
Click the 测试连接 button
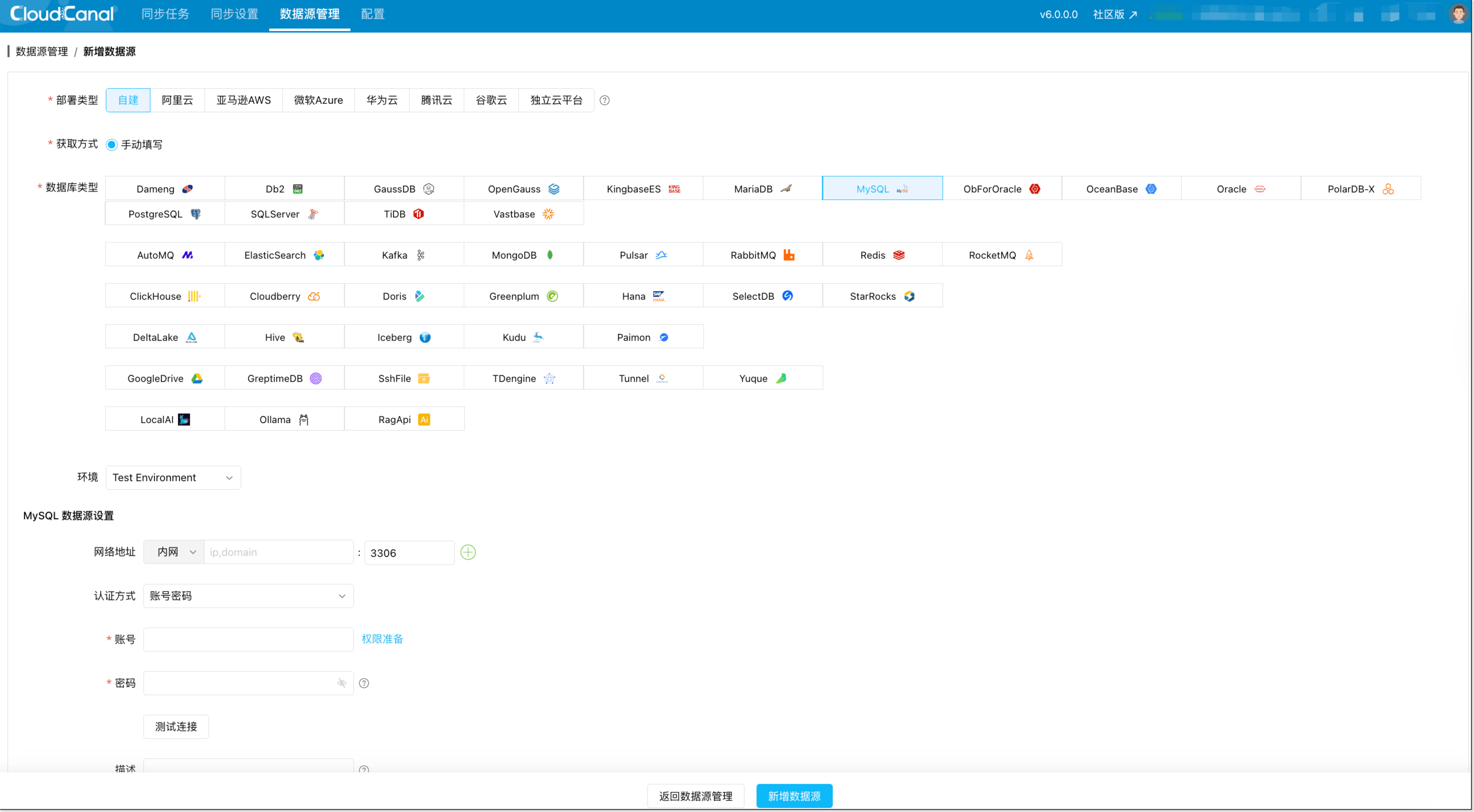coord(176,727)
